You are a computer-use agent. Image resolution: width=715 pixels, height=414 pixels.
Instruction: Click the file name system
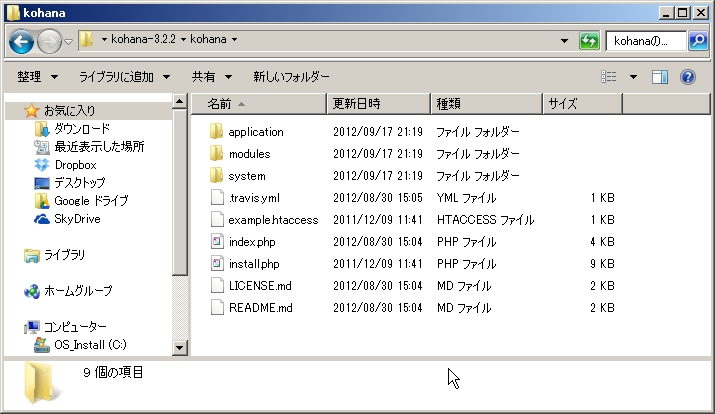click(247, 176)
